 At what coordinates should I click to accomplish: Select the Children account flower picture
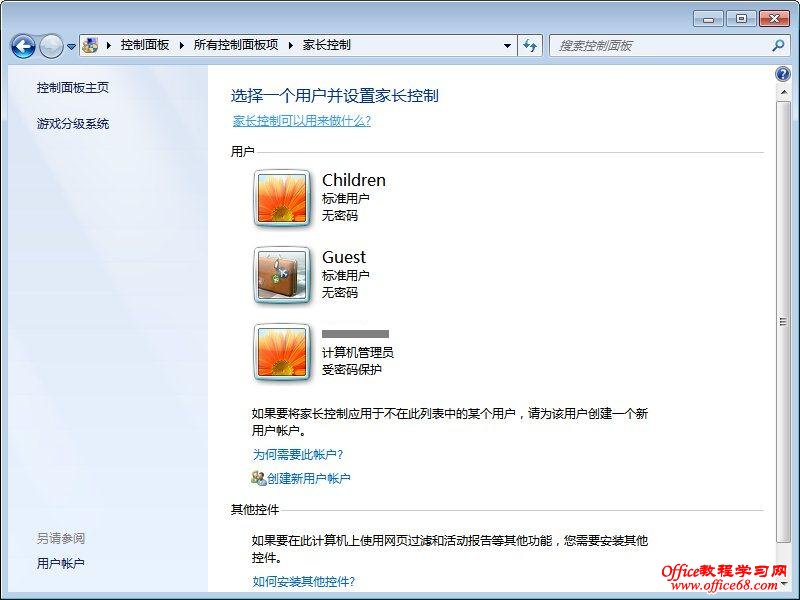click(282, 198)
